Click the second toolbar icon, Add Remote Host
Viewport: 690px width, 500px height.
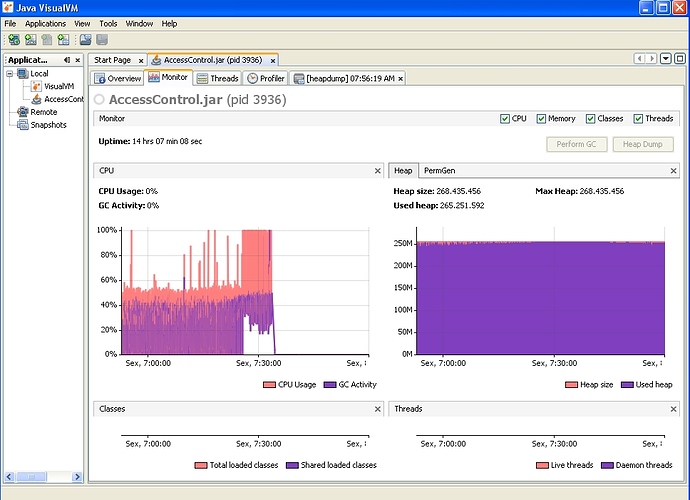30,40
